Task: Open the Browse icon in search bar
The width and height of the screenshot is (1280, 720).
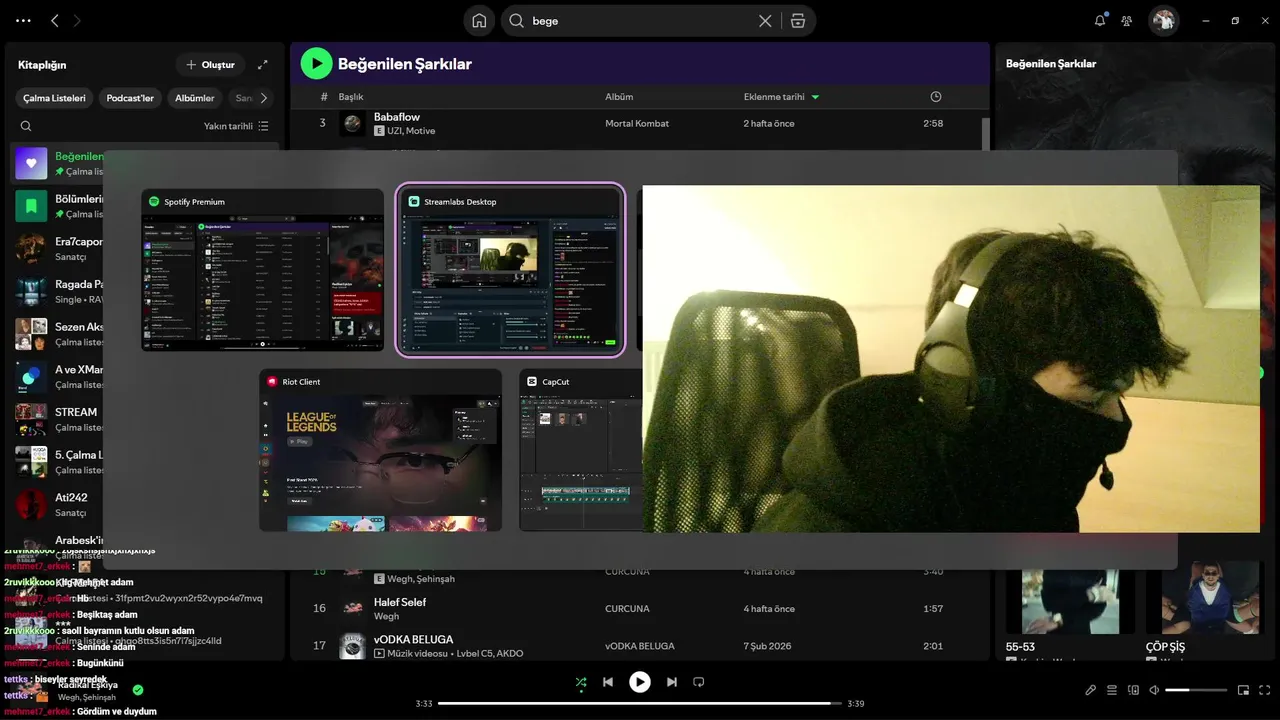Action: coord(797,21)
